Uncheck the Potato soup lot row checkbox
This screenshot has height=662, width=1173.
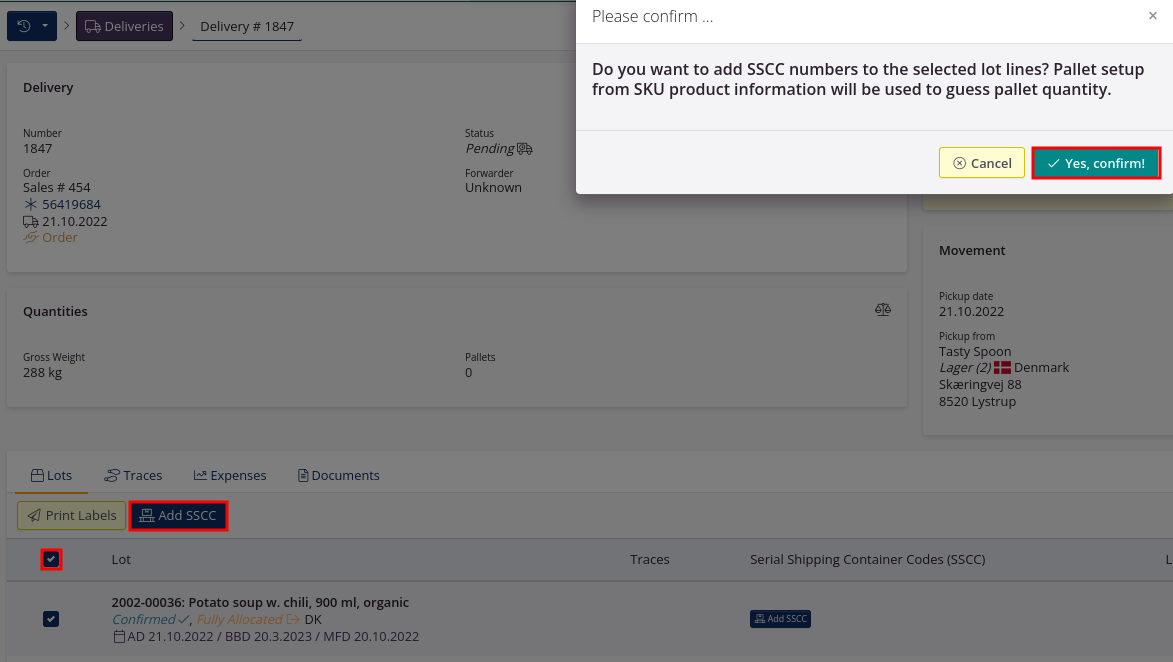point(51,619)
